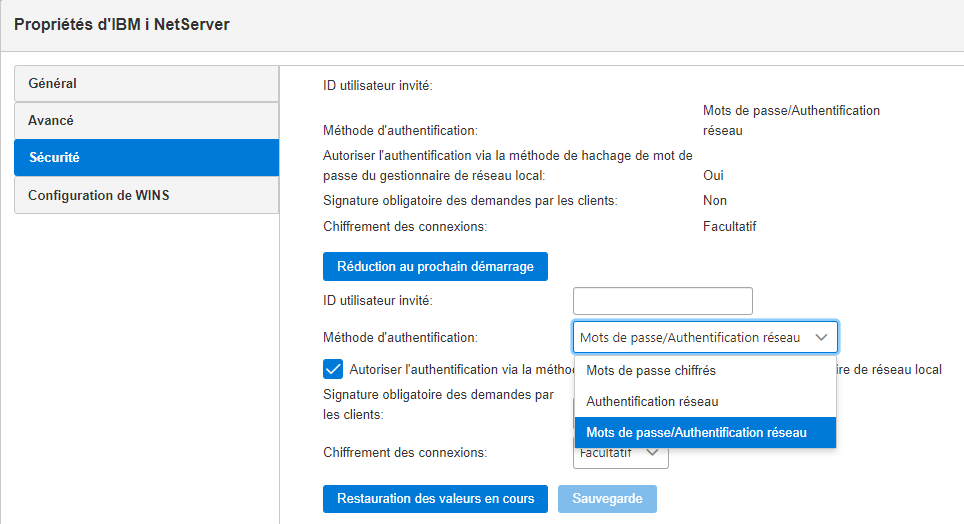The height and width of the screenshot is (524, 964).
Task: Click the Sauvegarde button
Action: [607, 499]
